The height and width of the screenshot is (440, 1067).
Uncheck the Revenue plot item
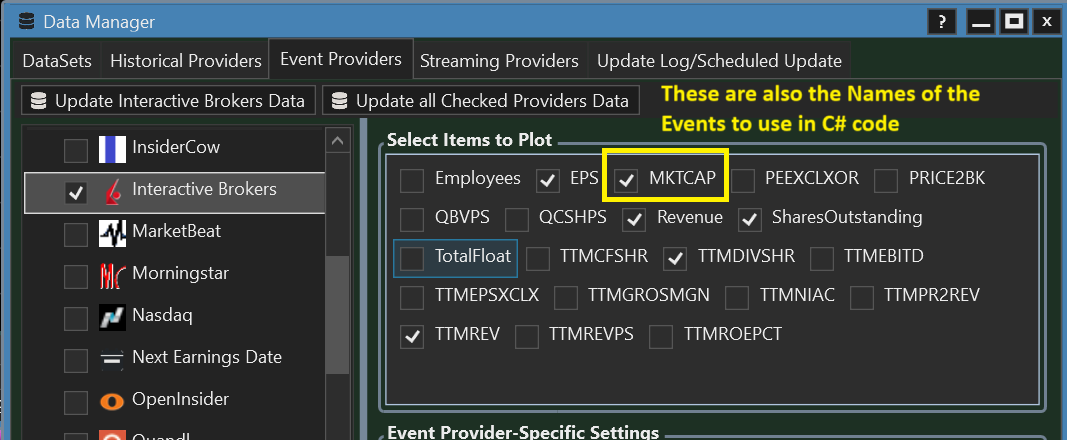(634, 220)
